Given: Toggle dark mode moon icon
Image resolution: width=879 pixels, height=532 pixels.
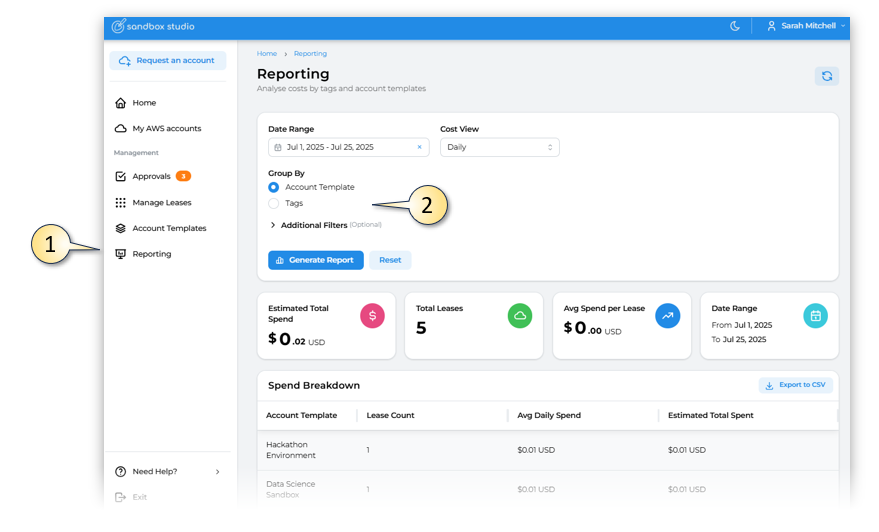Looking at the screenshot, I should (x=735, y=26).
